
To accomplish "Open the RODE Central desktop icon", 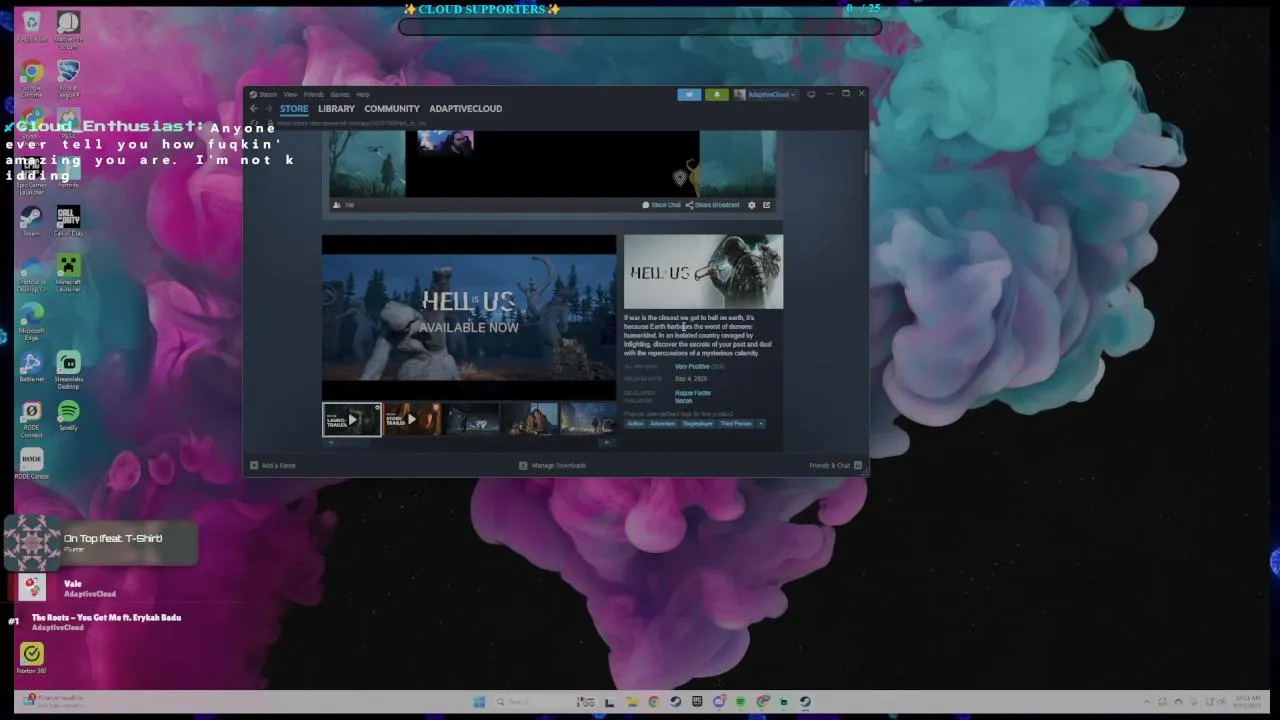I will point(31,464).
